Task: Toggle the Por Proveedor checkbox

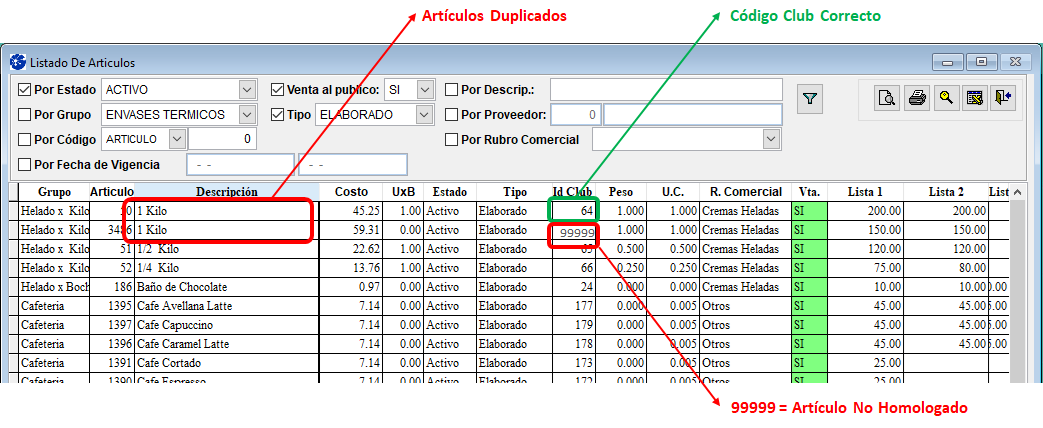Action: coord(452,114)
